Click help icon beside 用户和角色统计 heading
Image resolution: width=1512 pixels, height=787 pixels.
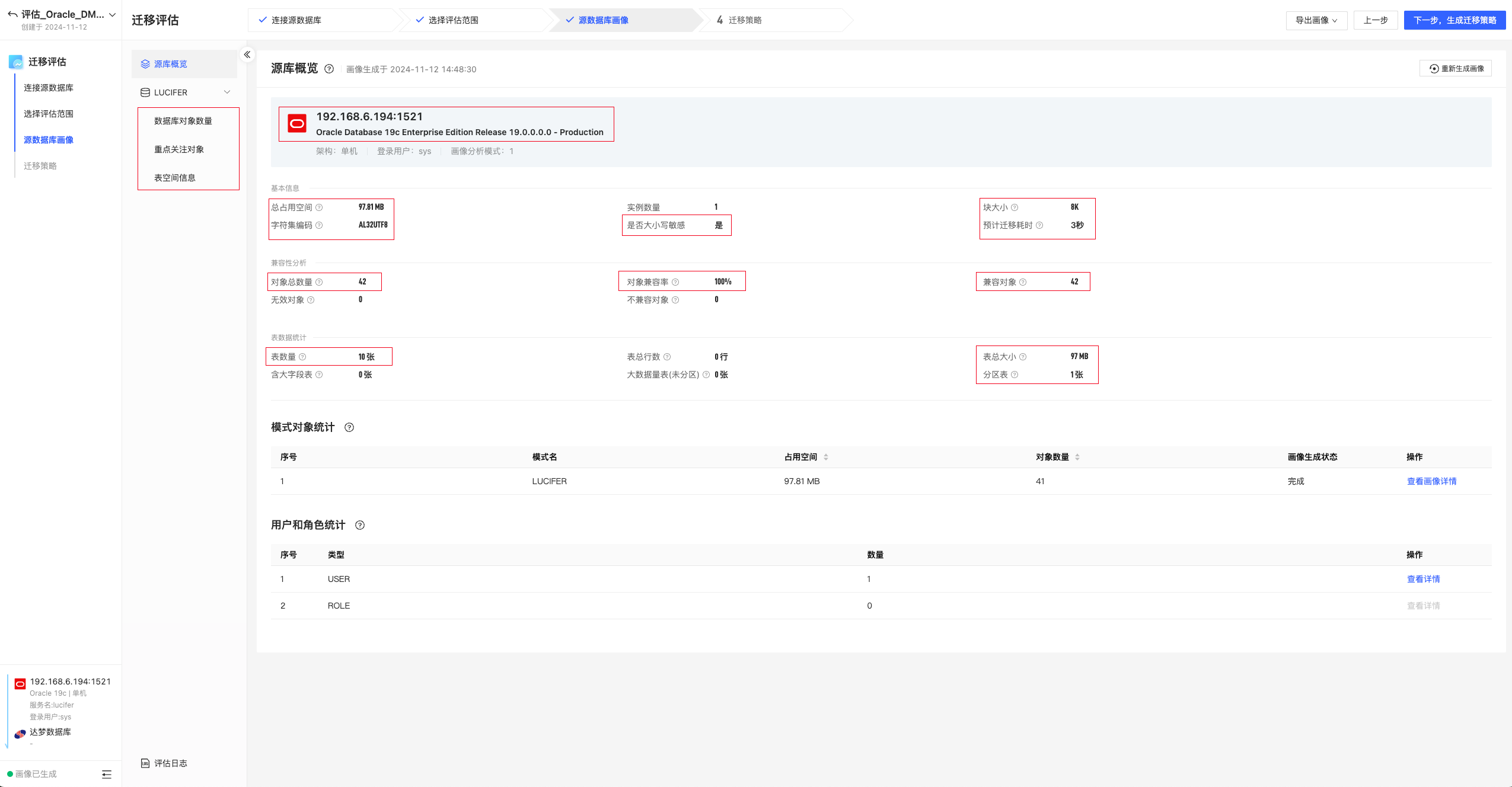pos(360,525)
